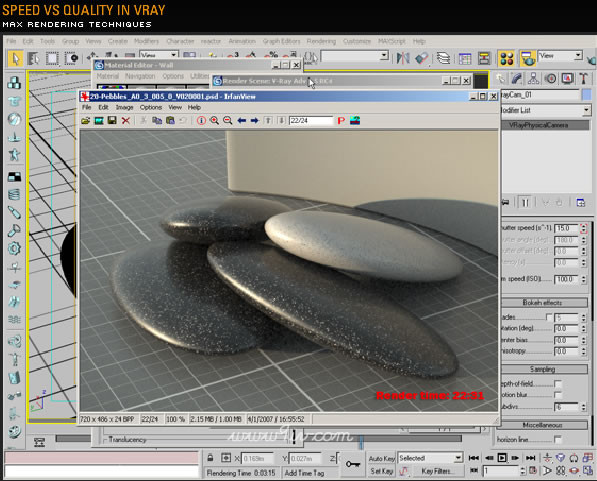Open the IrfanView File menu

pyautogui.click(x=86, y=107)
